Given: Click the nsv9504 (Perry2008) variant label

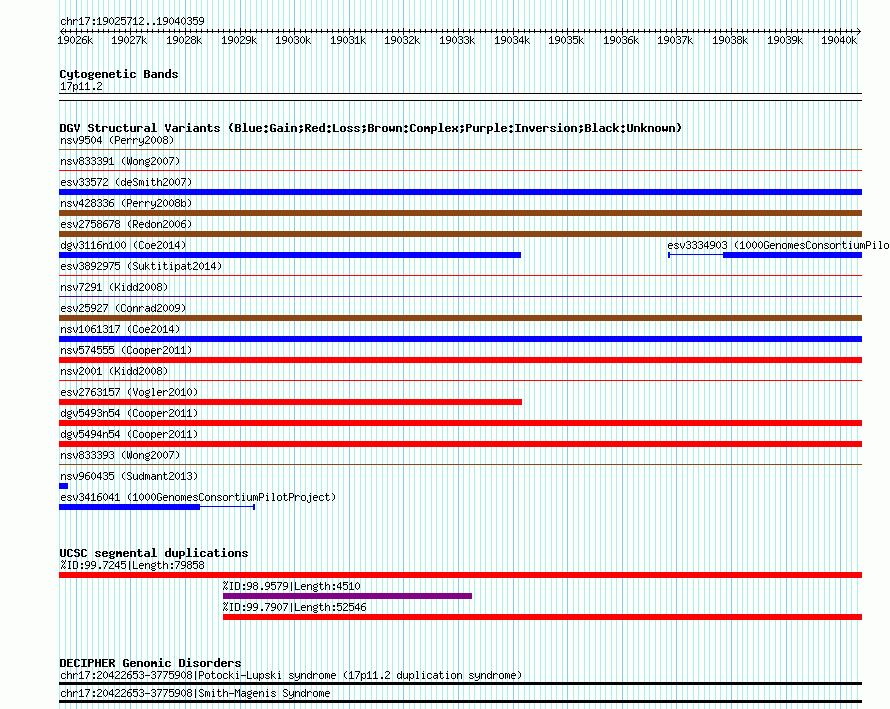Looking at the screenshot, I should (117, 140).
